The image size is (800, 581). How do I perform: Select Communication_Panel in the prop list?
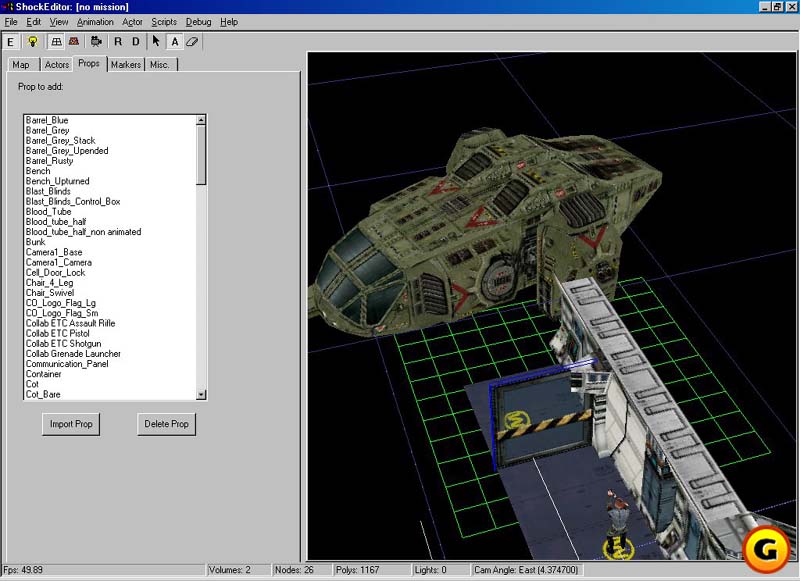click(67, 364)
